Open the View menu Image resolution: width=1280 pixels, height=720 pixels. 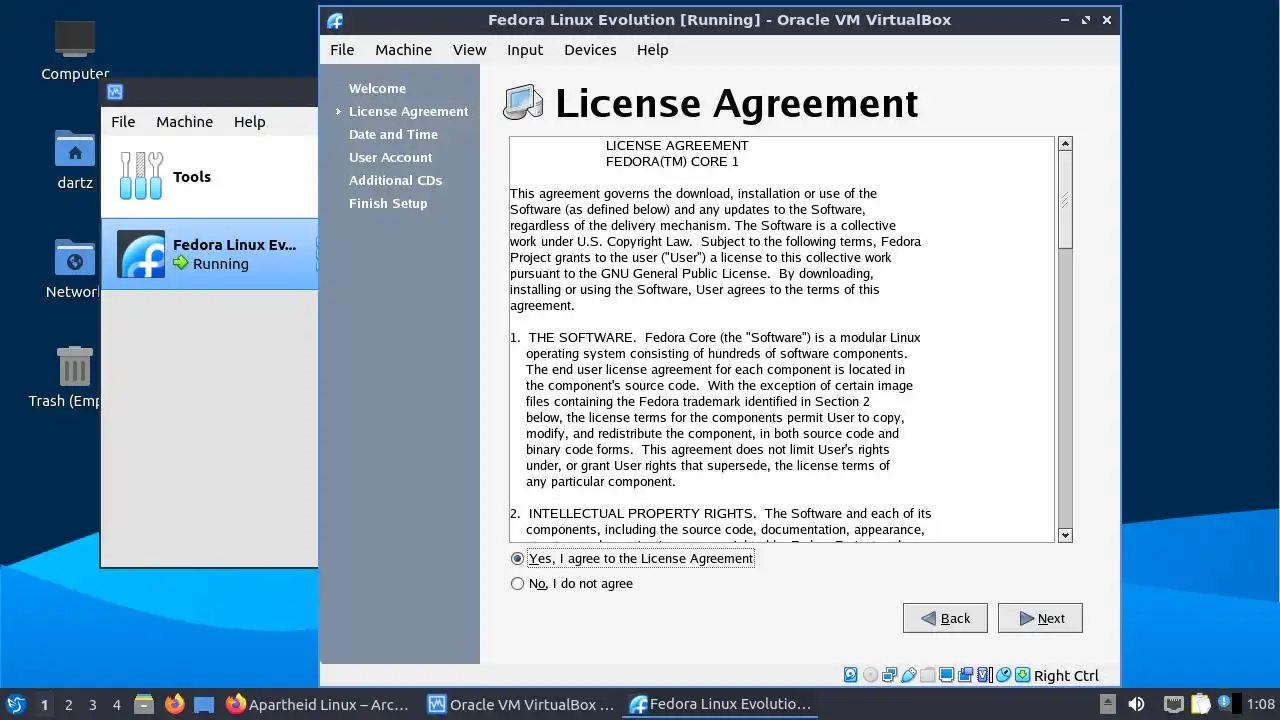click(469, 49)
